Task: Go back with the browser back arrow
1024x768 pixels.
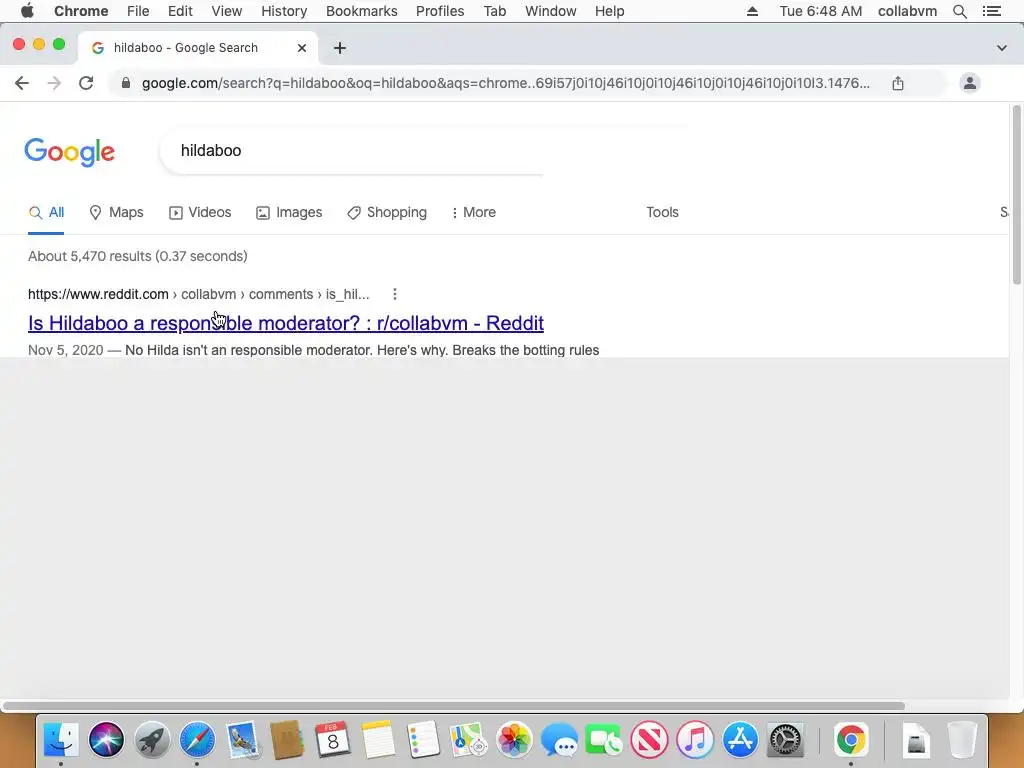Action: 22,83
